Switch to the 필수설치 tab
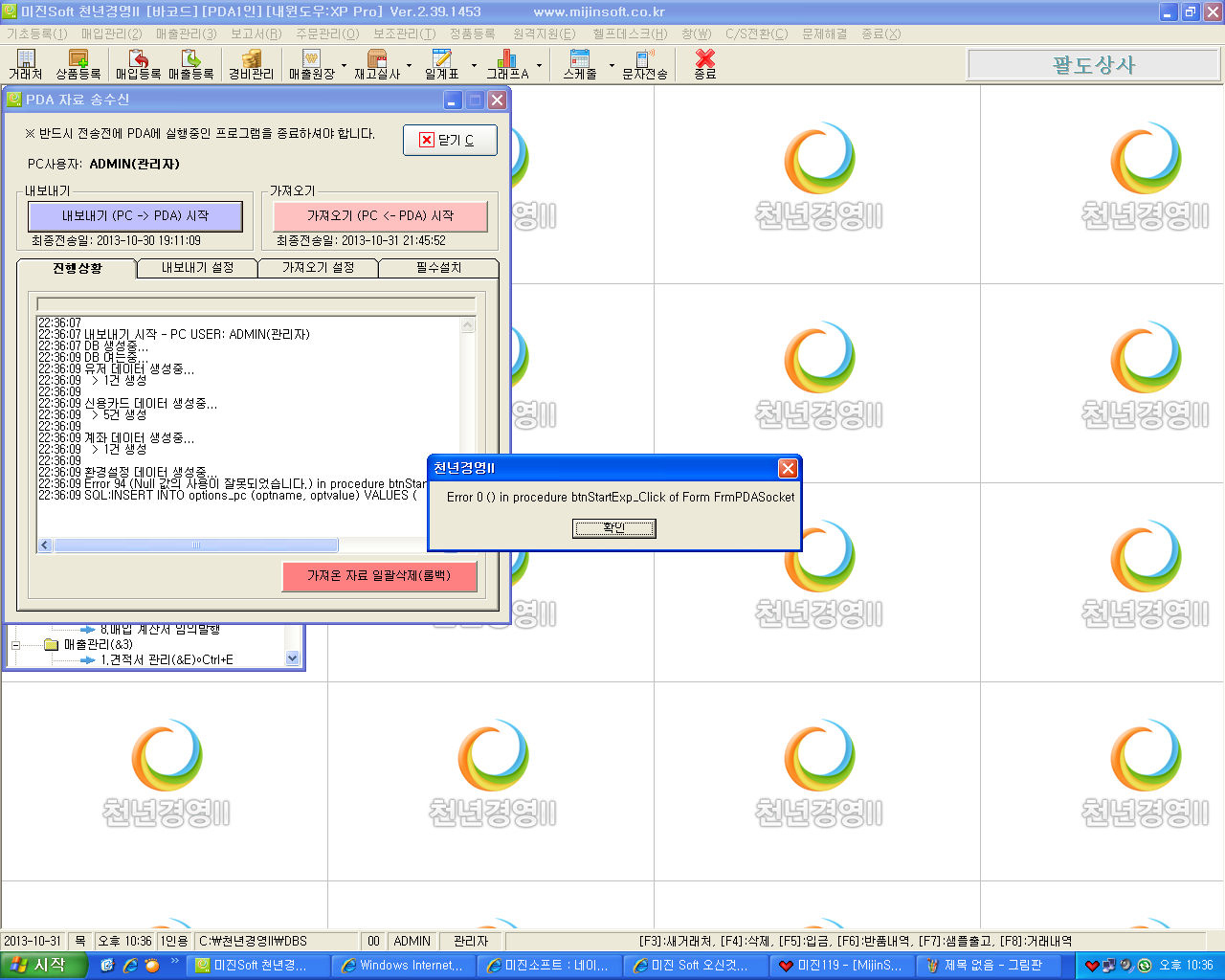The width and height of the screenshot is (1225, 980). point(438,268)
